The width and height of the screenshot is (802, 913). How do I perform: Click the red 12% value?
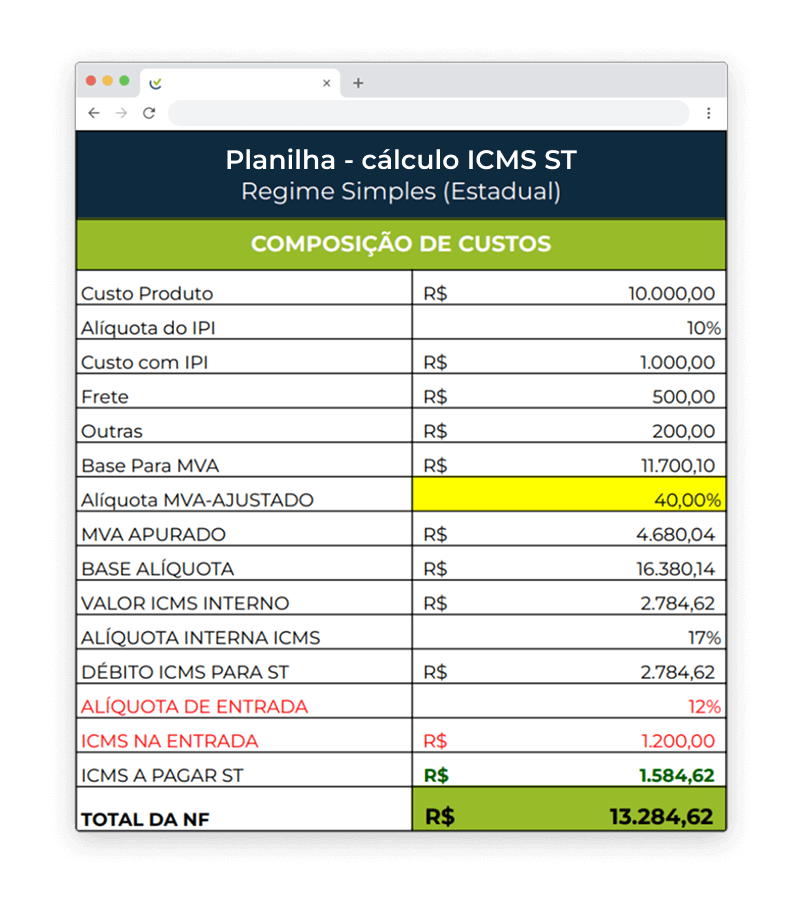pyautogui.click(x=704, y=706)
